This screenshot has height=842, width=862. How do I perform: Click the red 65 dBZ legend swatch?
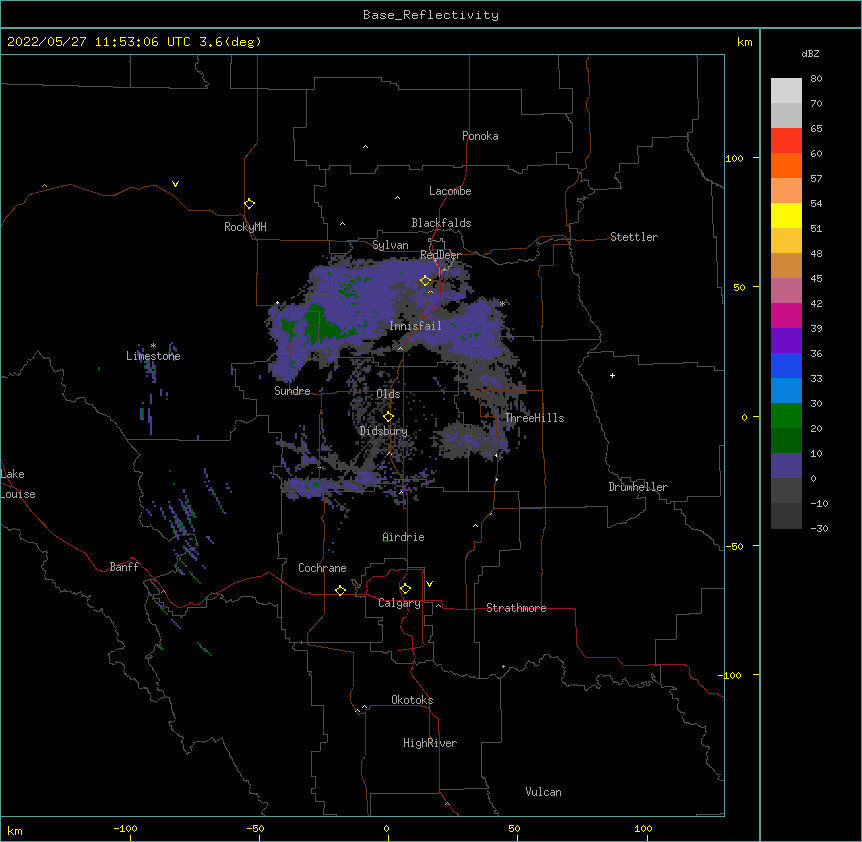click(x=786, y=140)
